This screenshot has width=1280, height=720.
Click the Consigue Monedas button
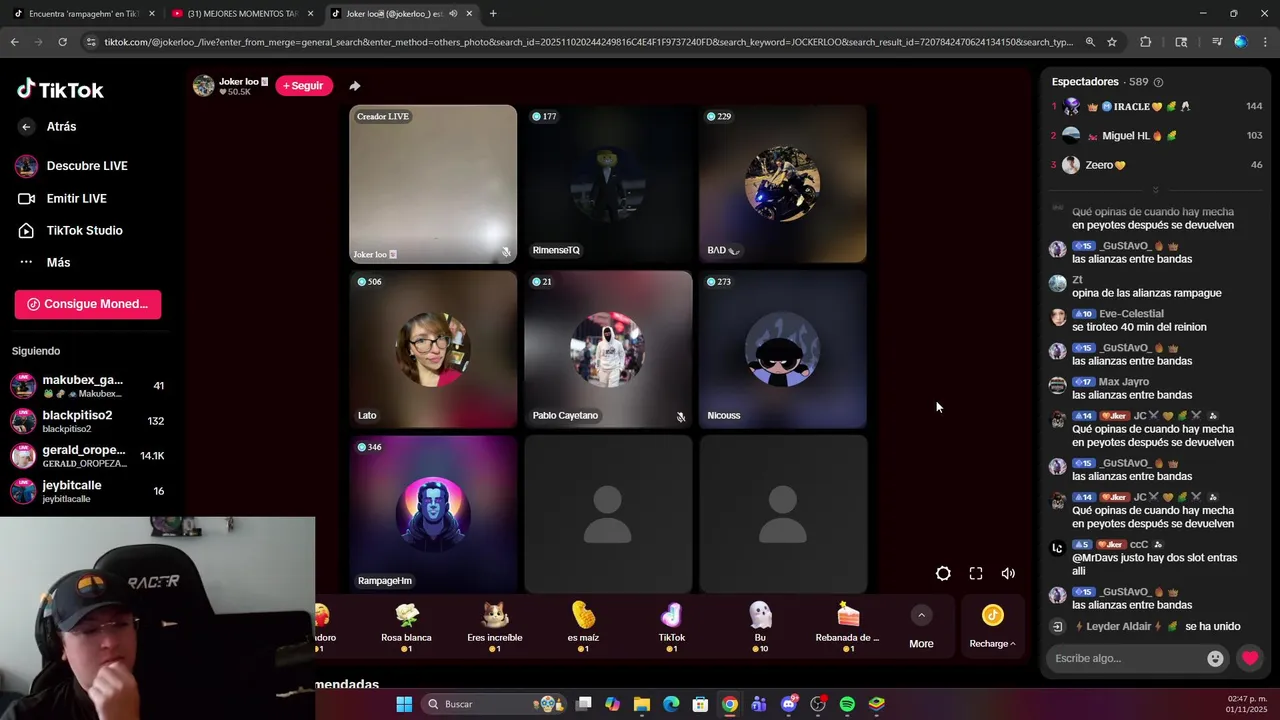pos(88,304)
